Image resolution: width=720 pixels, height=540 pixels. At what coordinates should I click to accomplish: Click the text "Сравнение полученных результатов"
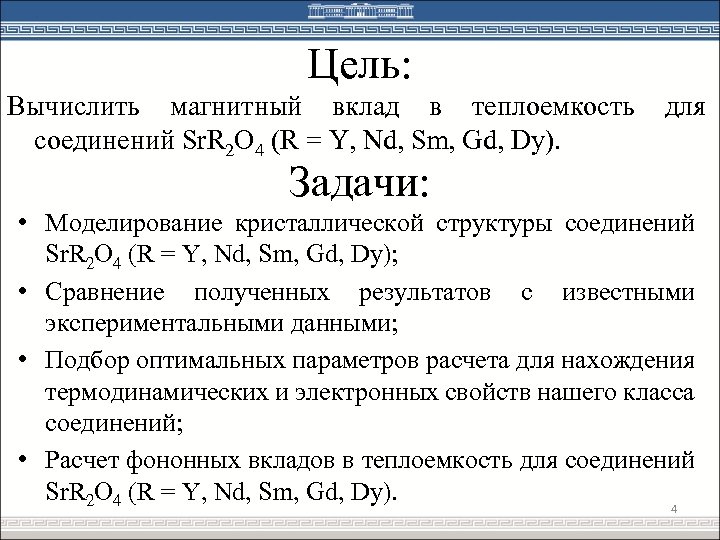[268, 293]
